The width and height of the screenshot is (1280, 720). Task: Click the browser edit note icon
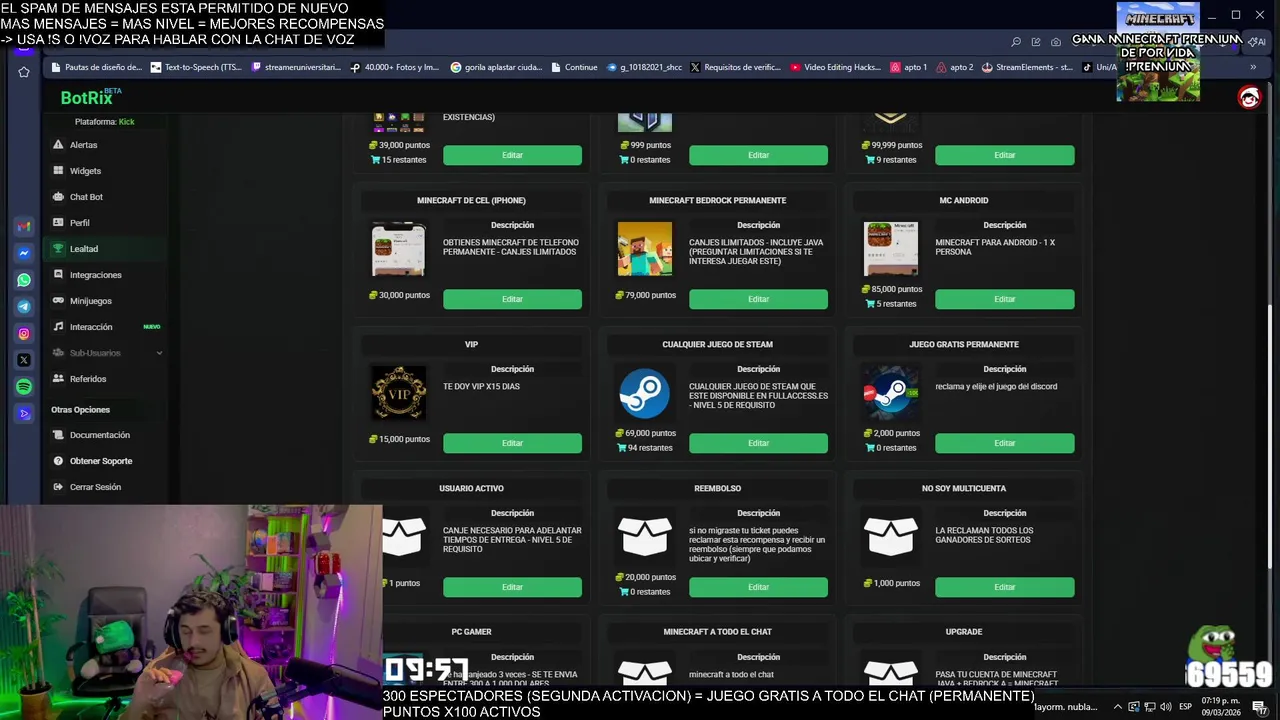(x=1036, y=42)
